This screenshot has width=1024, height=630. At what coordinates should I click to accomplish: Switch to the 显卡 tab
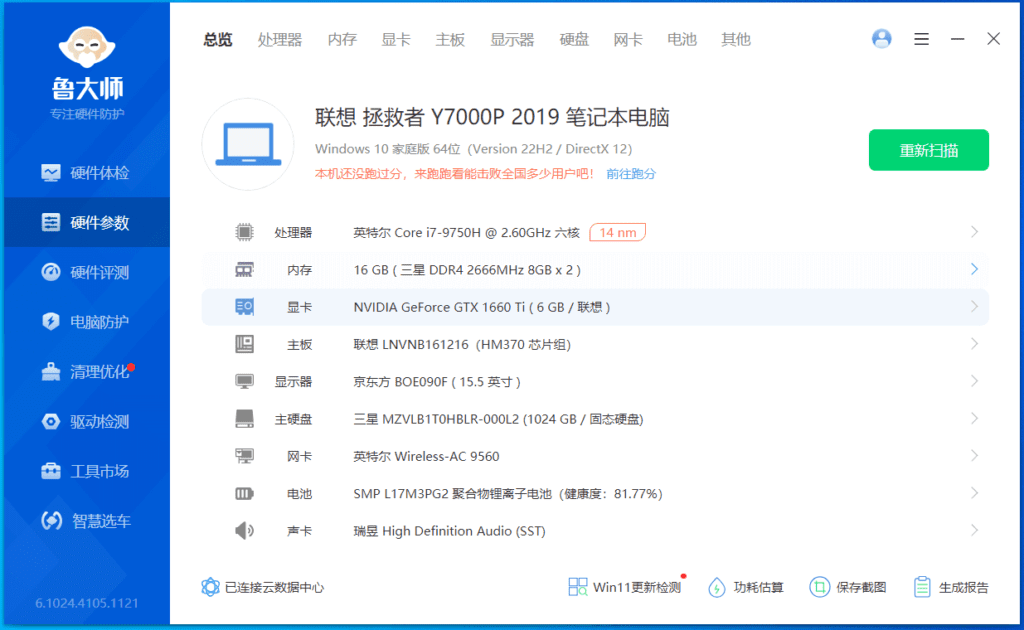(x=396, y=40)
